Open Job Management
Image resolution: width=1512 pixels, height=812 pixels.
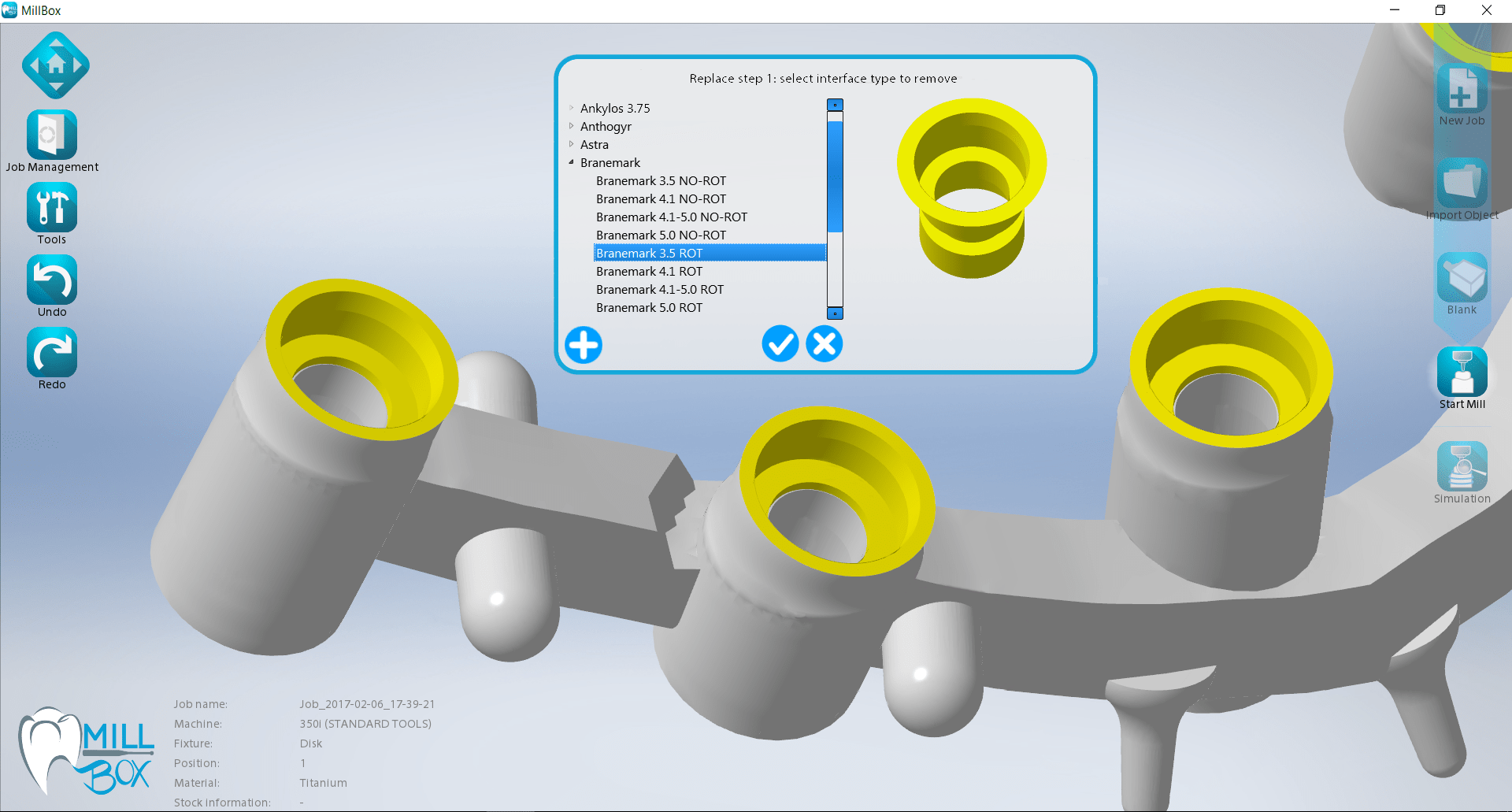pos(52,135)
